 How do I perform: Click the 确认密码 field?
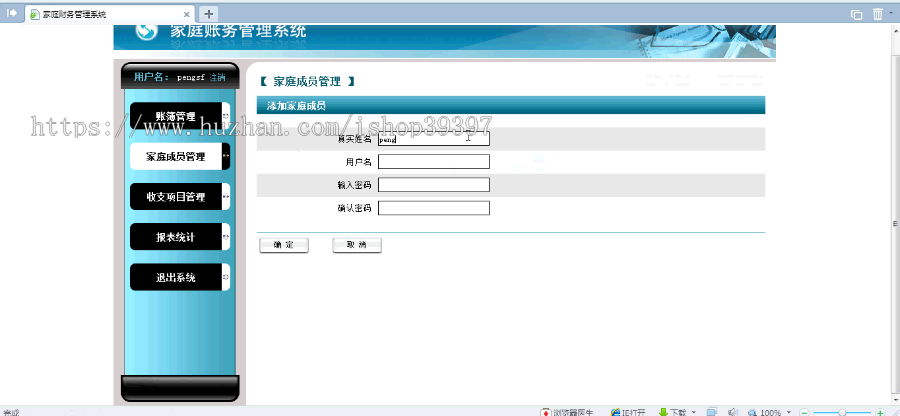click(x=434, y=208)
